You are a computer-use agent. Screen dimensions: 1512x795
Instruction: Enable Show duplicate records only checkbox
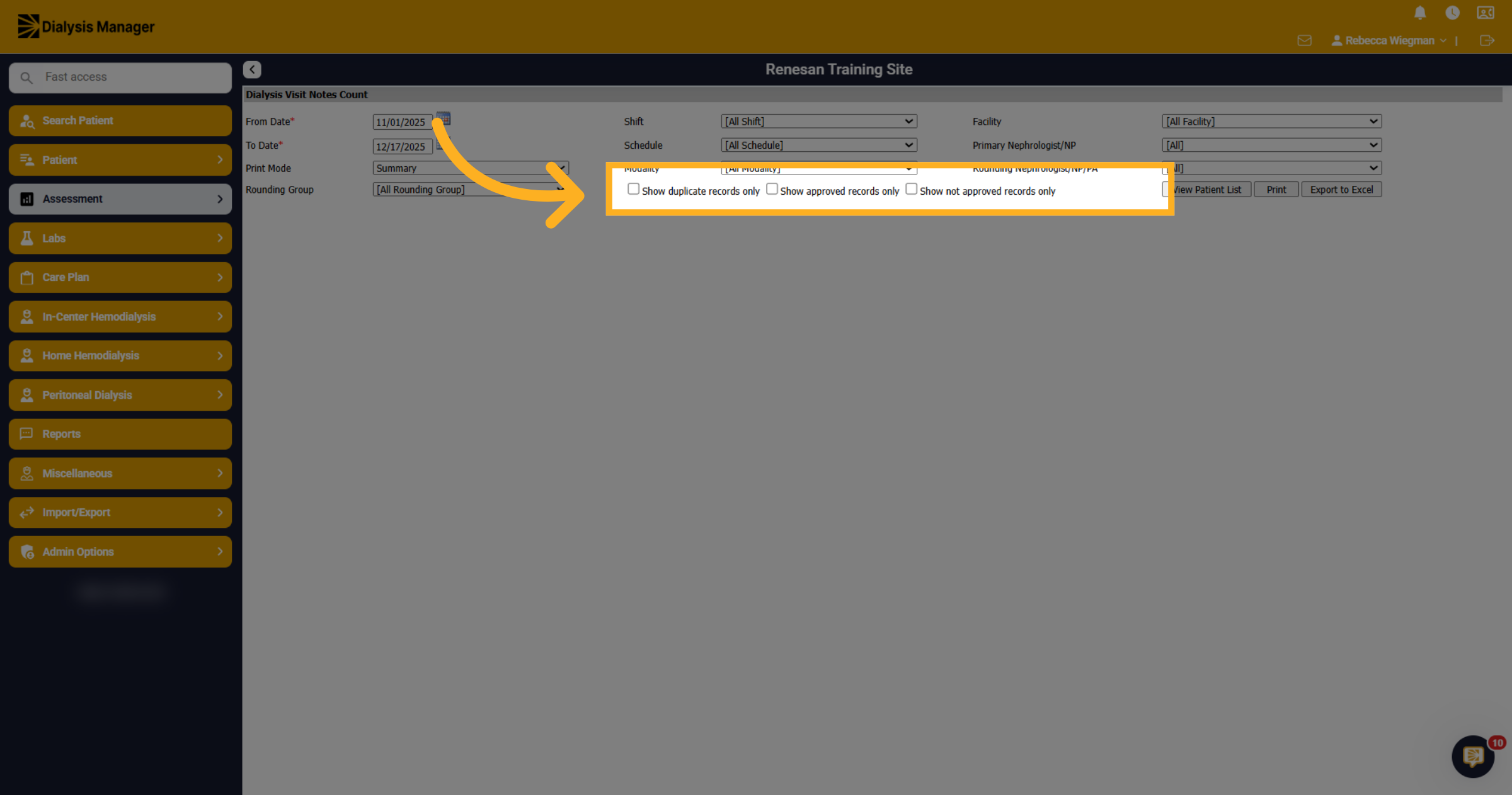click(x=633, y=189)
